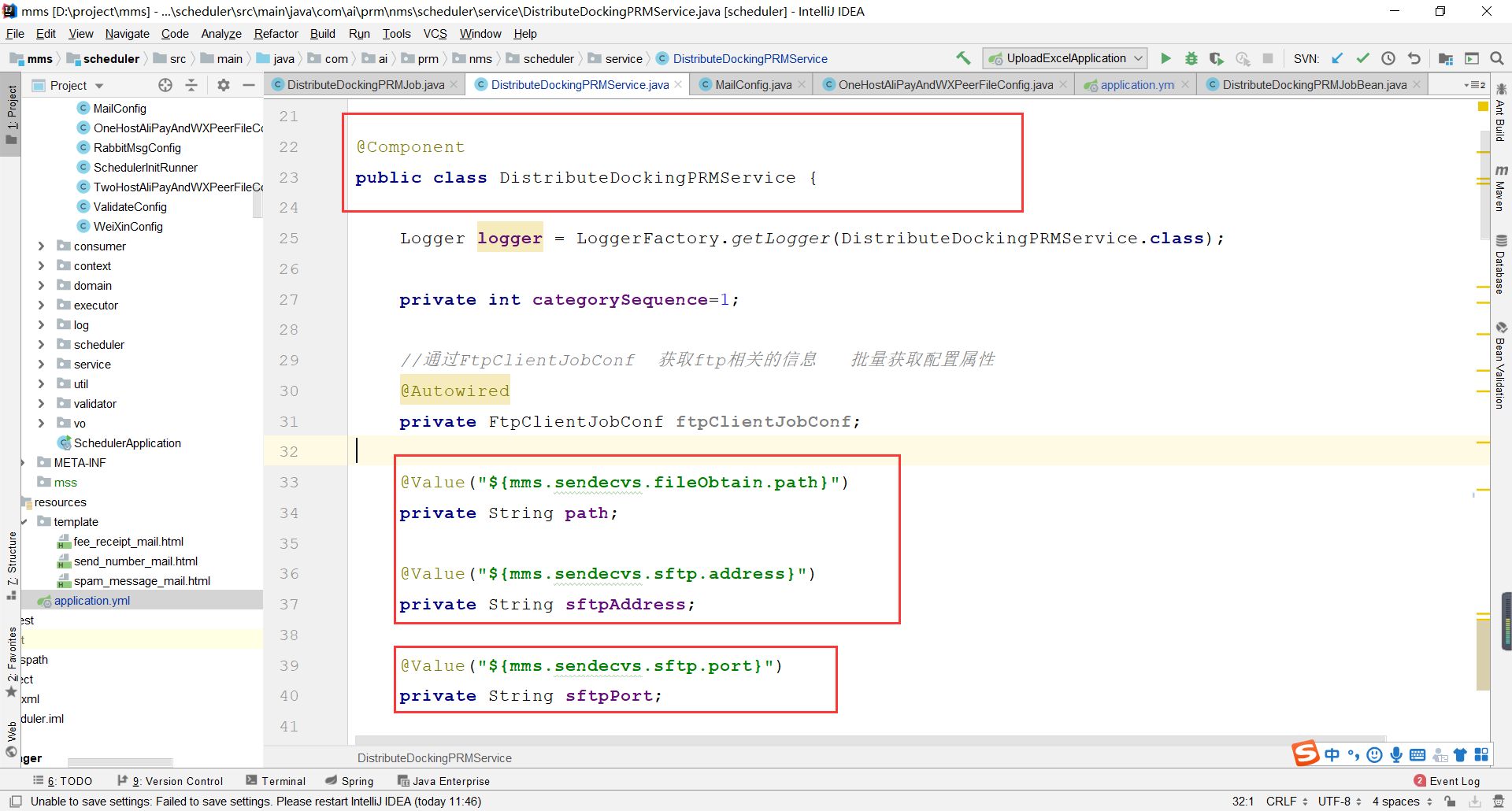The image size is (1512, 811).
Task: Close the MailConfig.java tab
Action: click(x=802, y=85)
